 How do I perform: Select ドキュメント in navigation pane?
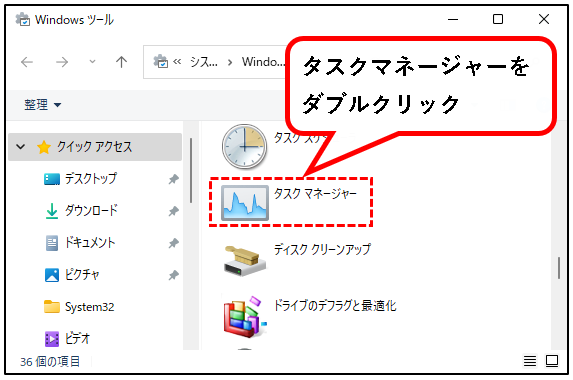pyautogui.click(x=90, y=243)
